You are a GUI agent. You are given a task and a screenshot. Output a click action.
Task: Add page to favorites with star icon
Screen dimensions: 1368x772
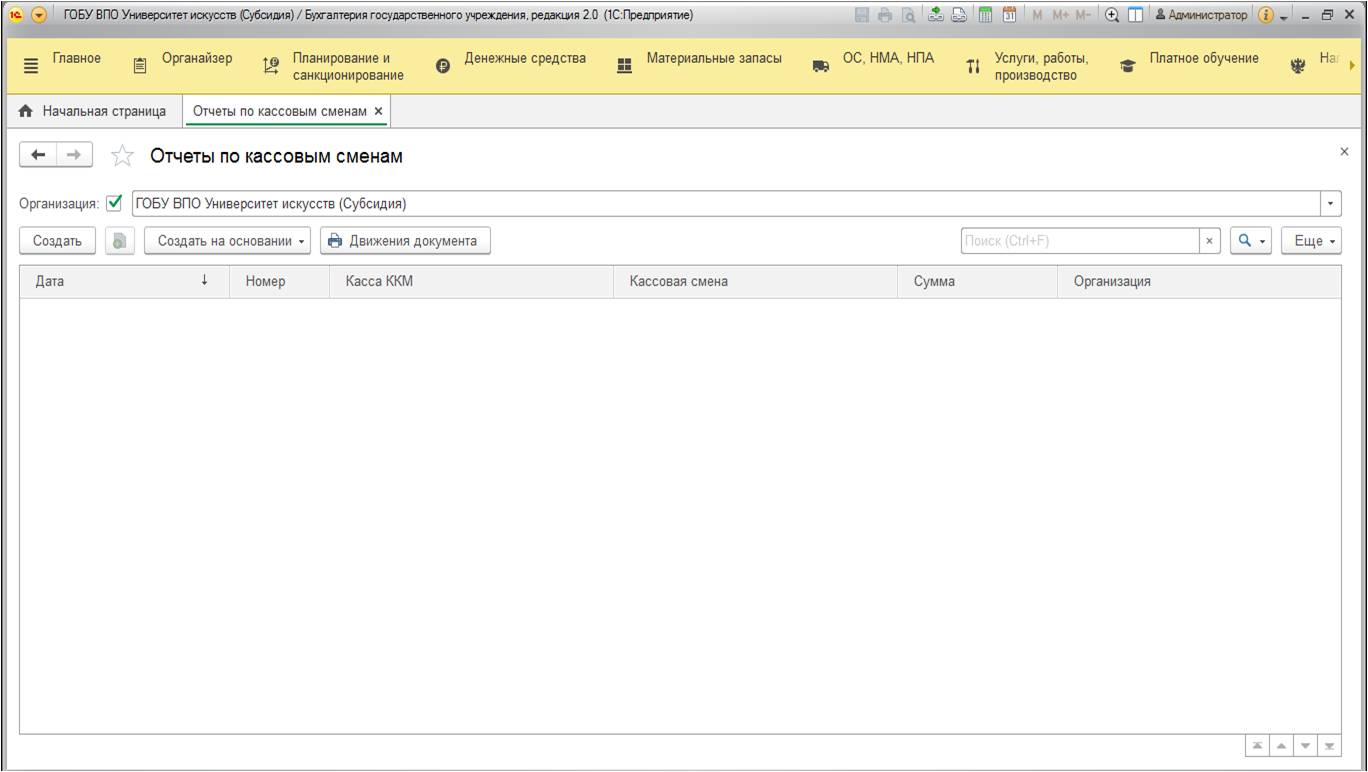(121, 156)
